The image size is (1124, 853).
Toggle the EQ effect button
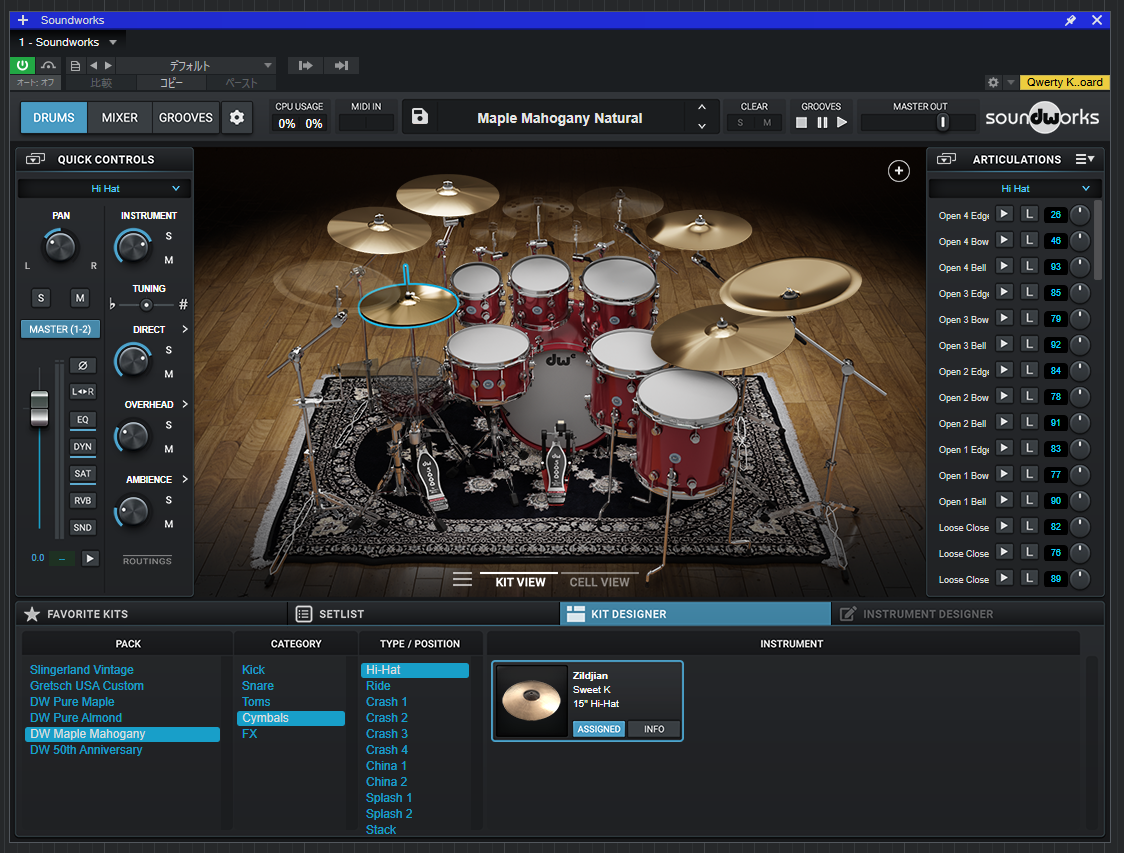(82, 420)
